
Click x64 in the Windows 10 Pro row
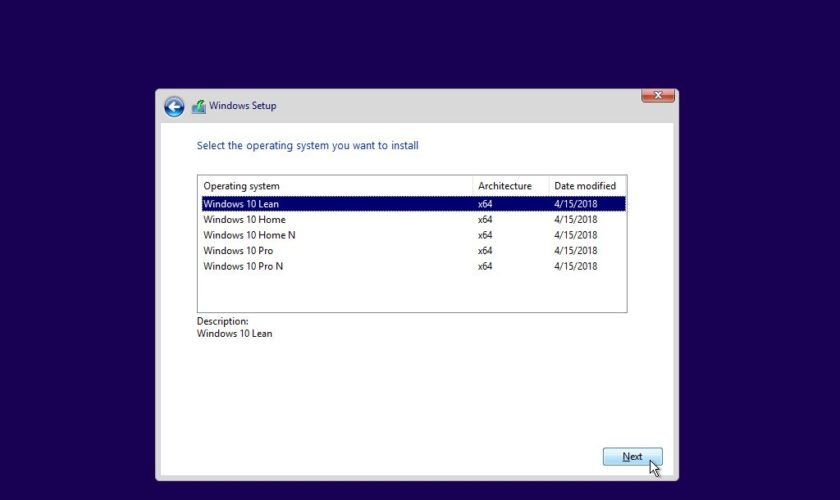tap(485, 250)
